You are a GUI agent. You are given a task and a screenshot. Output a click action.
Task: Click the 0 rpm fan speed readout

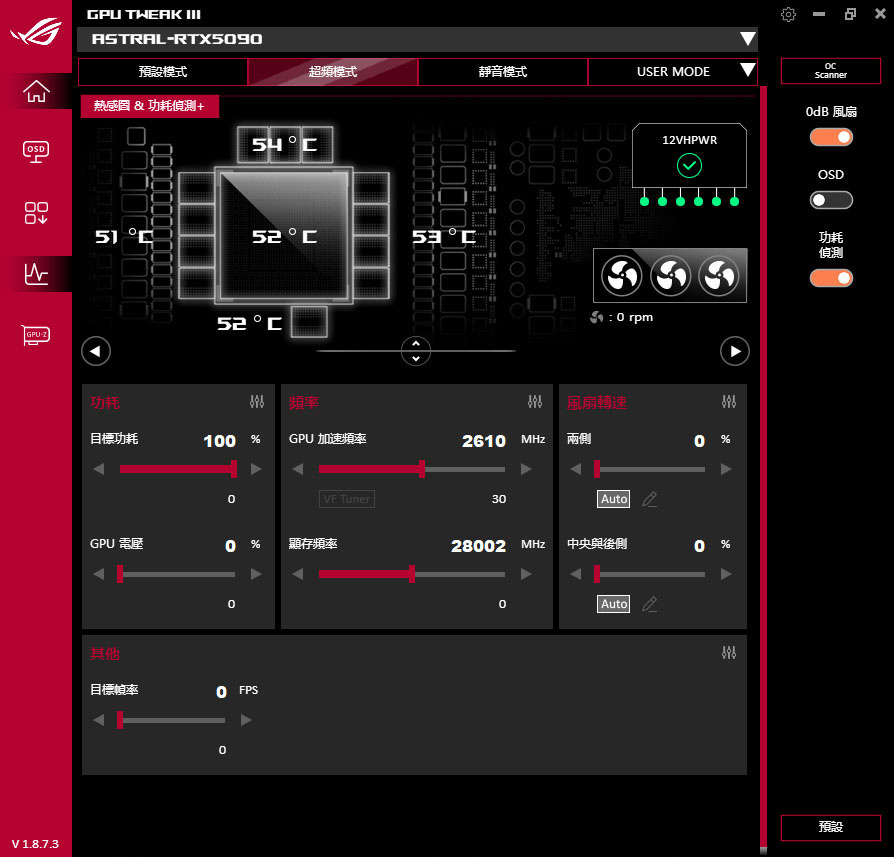click(x=622, y=317)
